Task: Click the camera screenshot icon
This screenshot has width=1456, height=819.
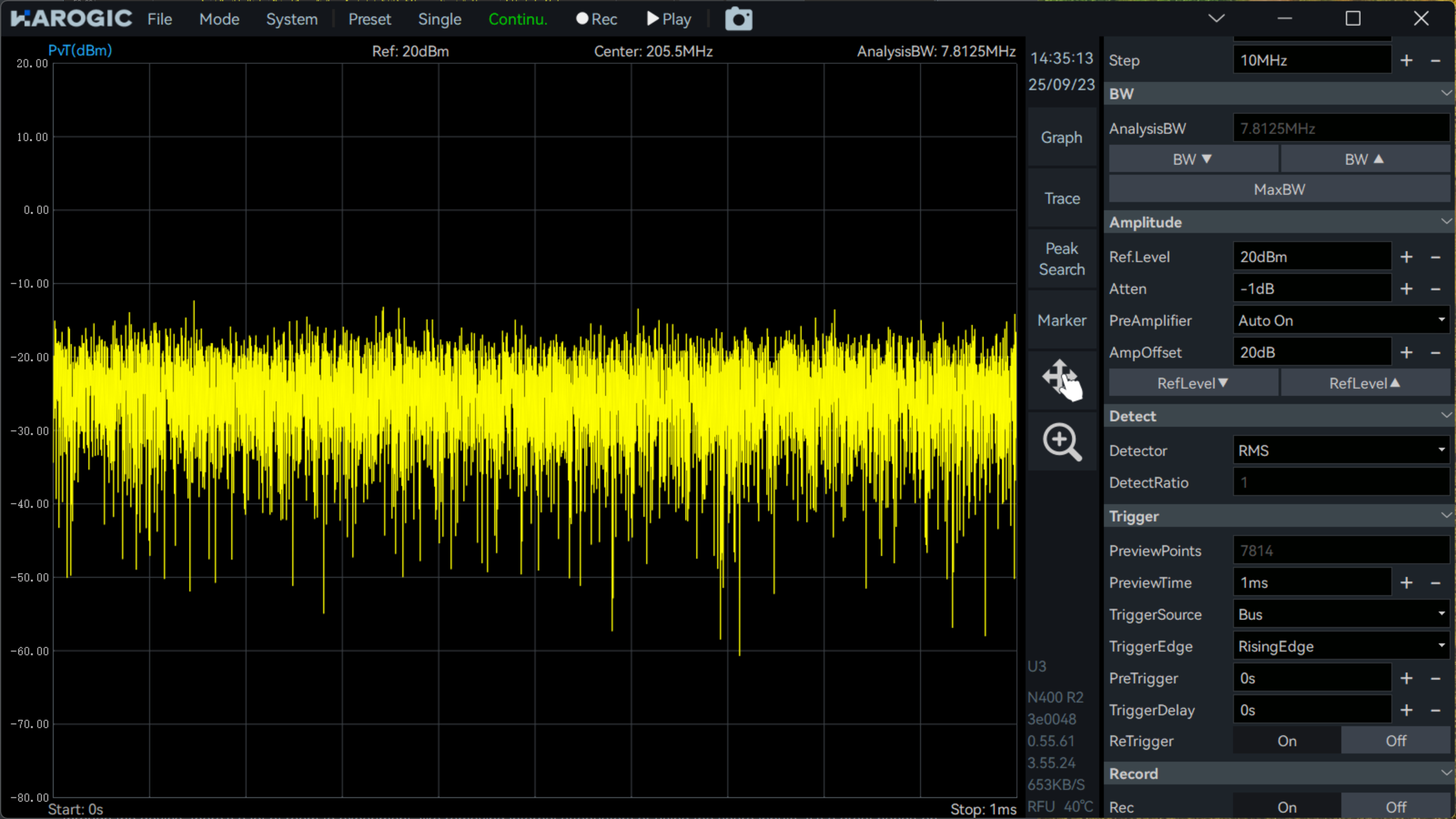Action: [738, 19]
